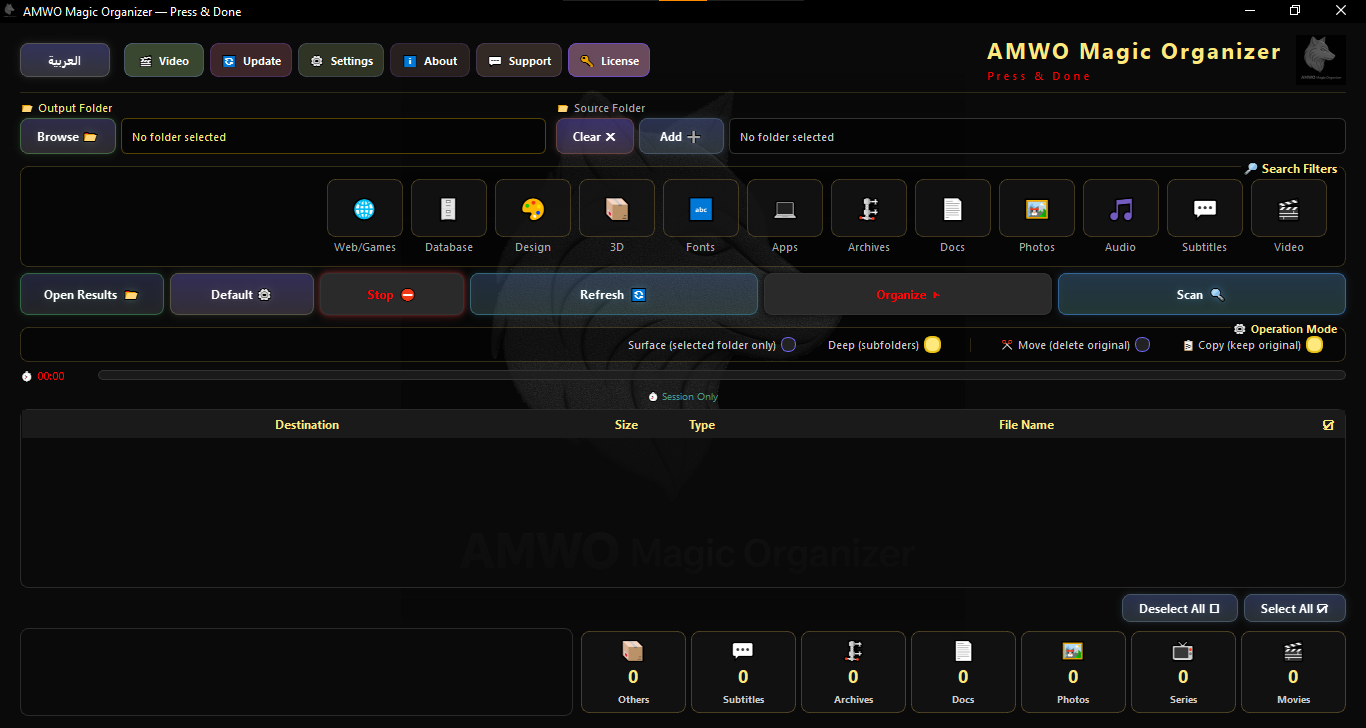Clear the source folder list
Screen dimensions: 1366x728
(595, 137)
